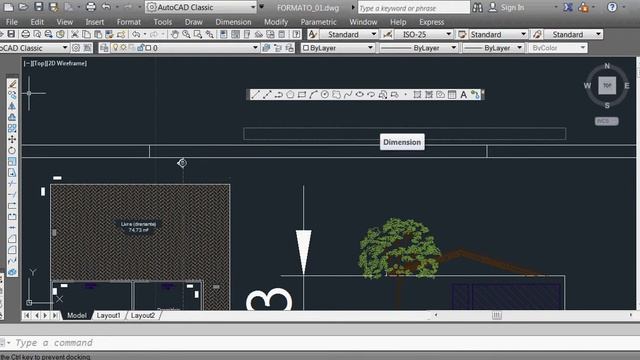Click the horizontal scrollbar thumb
Screen dimensions: 640x360
pyautogui.click(x=497, y=315)
